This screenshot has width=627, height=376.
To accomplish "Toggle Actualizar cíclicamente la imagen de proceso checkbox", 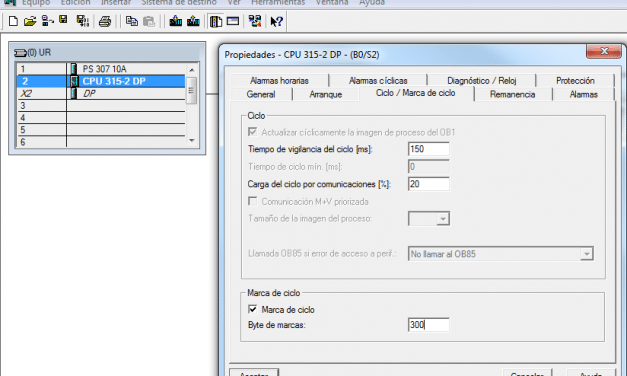I will click(x=252, y=132).
